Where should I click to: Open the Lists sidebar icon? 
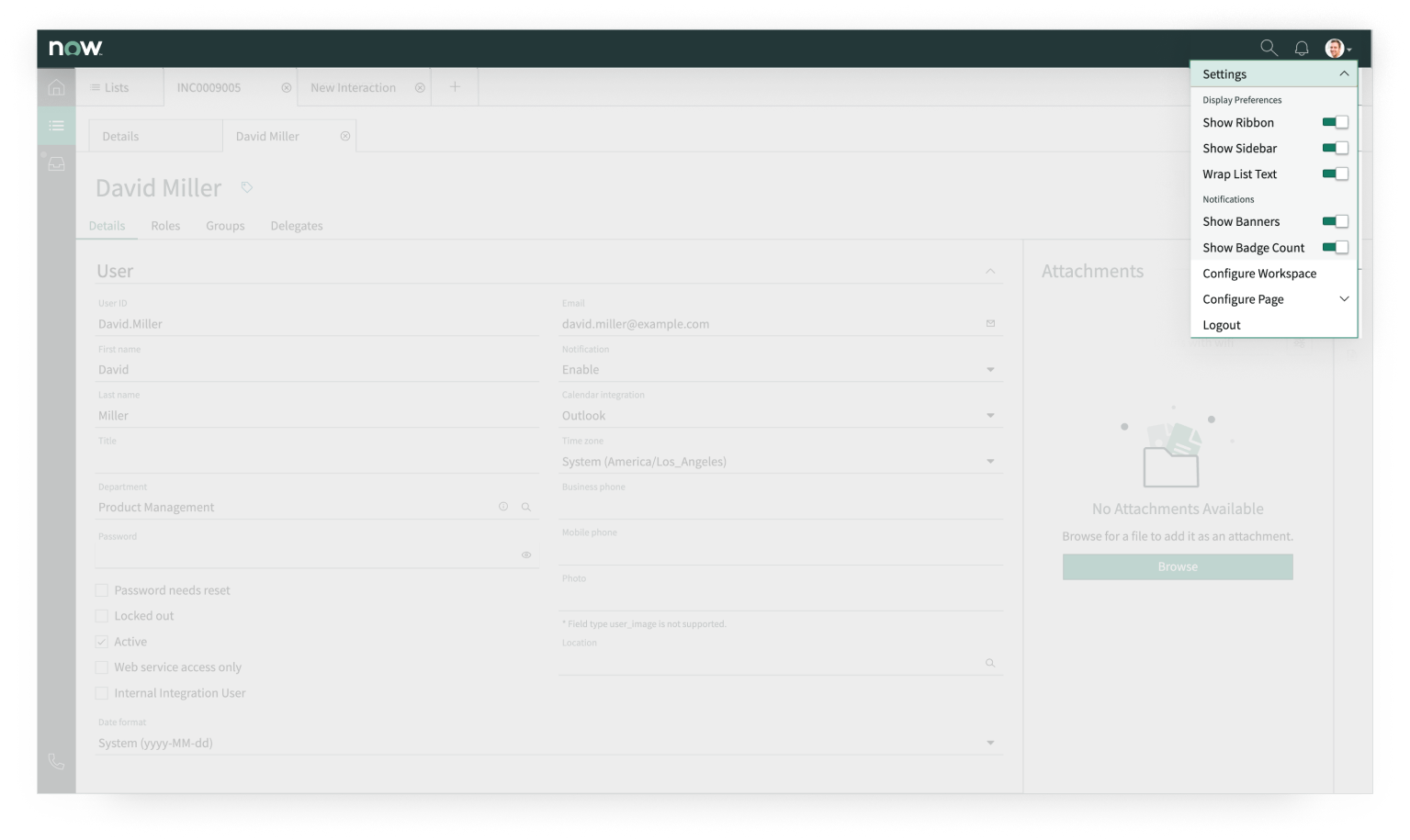56,126
